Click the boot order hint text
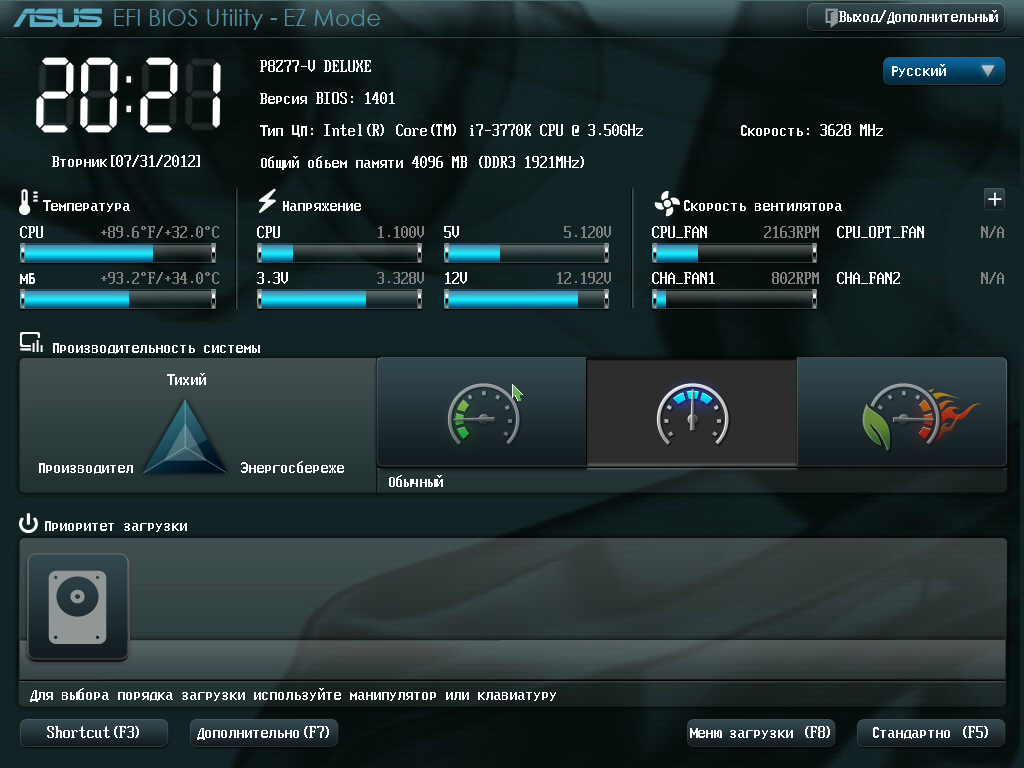 tap(293, 696)
